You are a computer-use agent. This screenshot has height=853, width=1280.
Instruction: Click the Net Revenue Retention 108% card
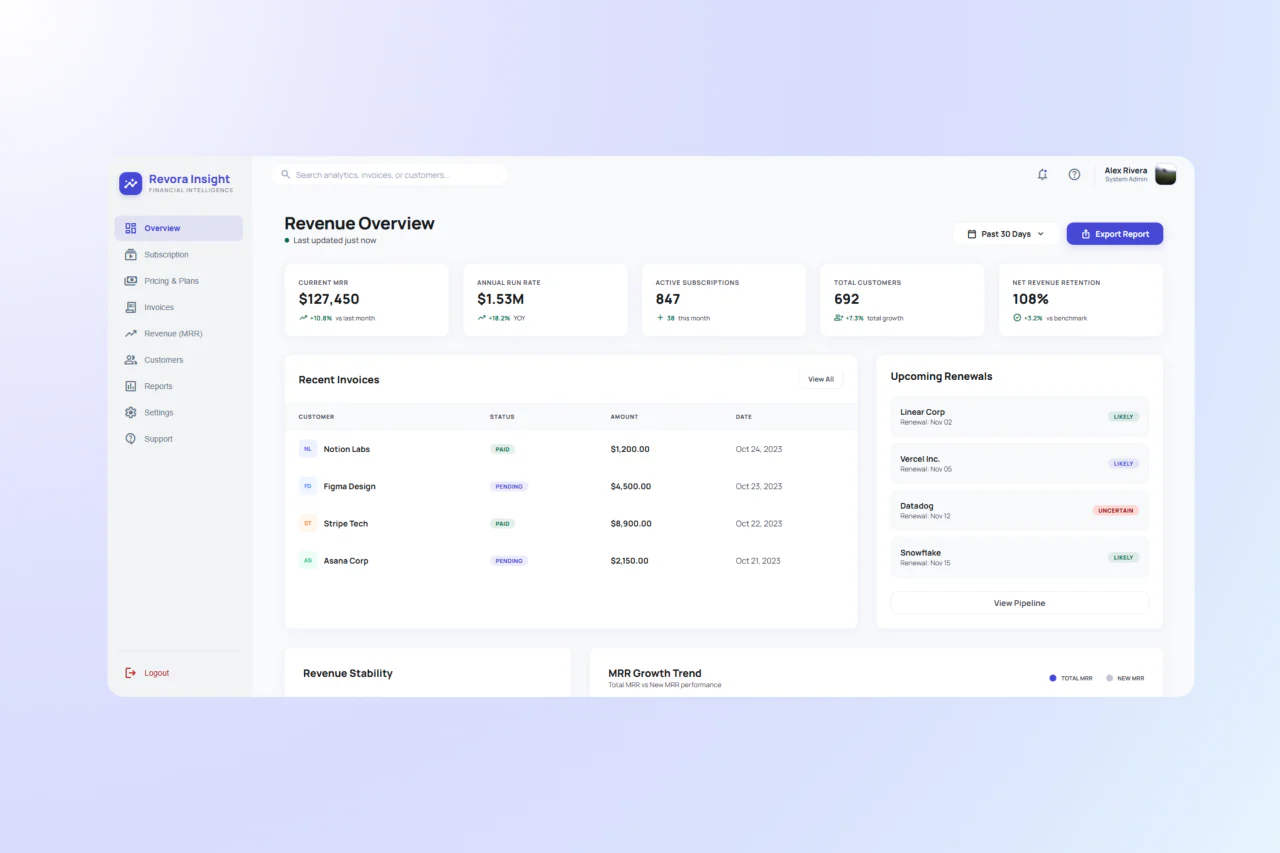pyautogui.click(x=1081, y=300)
